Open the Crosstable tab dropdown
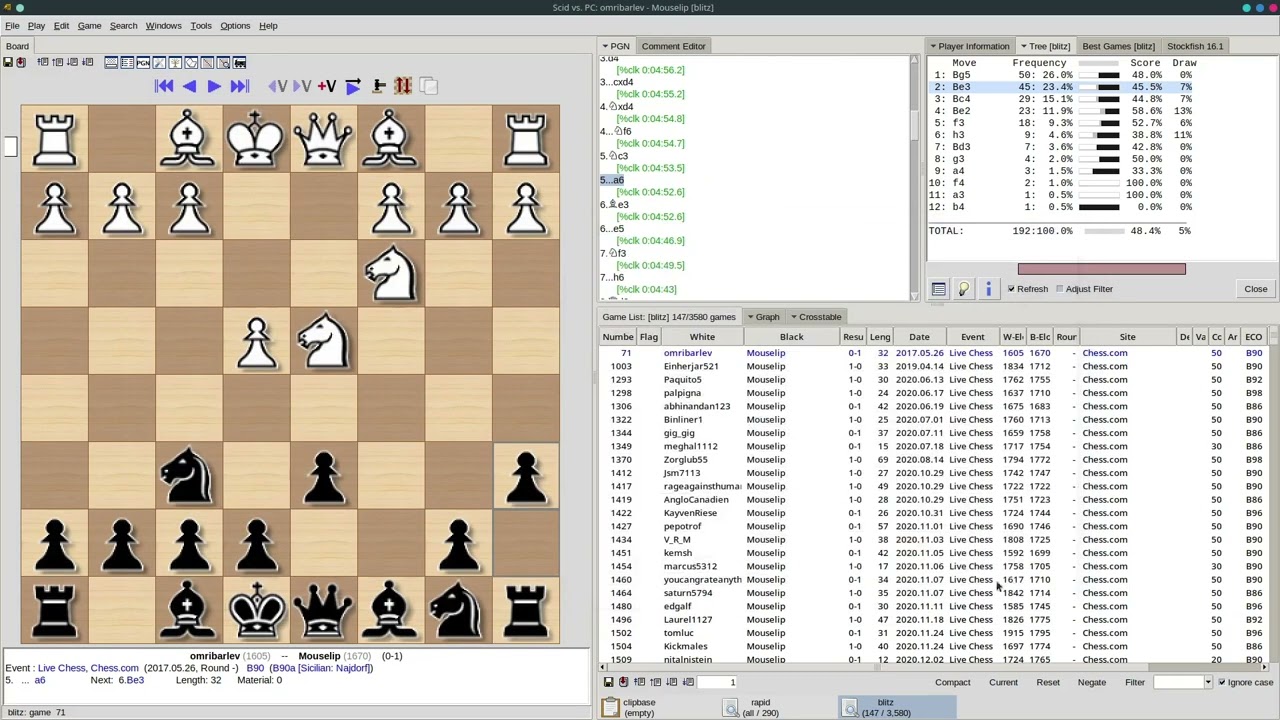 (x=794, y=317)
